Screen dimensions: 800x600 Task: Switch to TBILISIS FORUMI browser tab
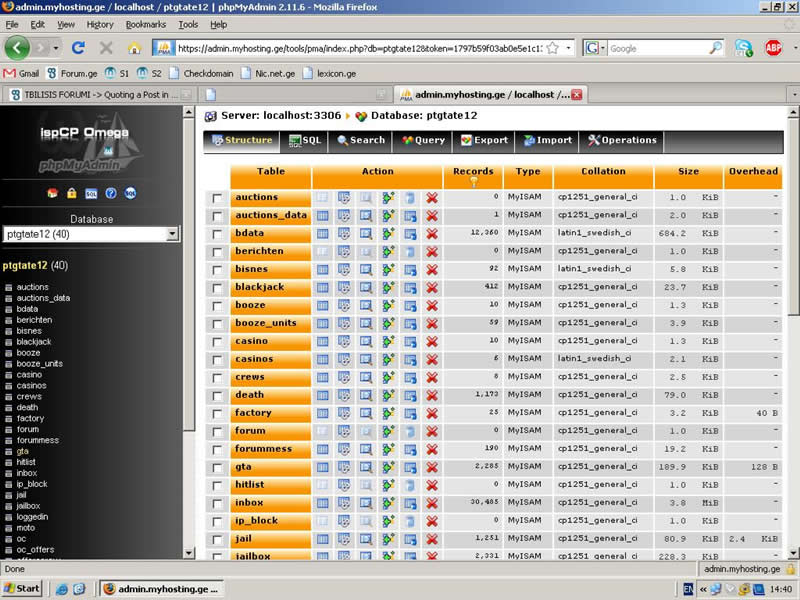tap(99, 94)
